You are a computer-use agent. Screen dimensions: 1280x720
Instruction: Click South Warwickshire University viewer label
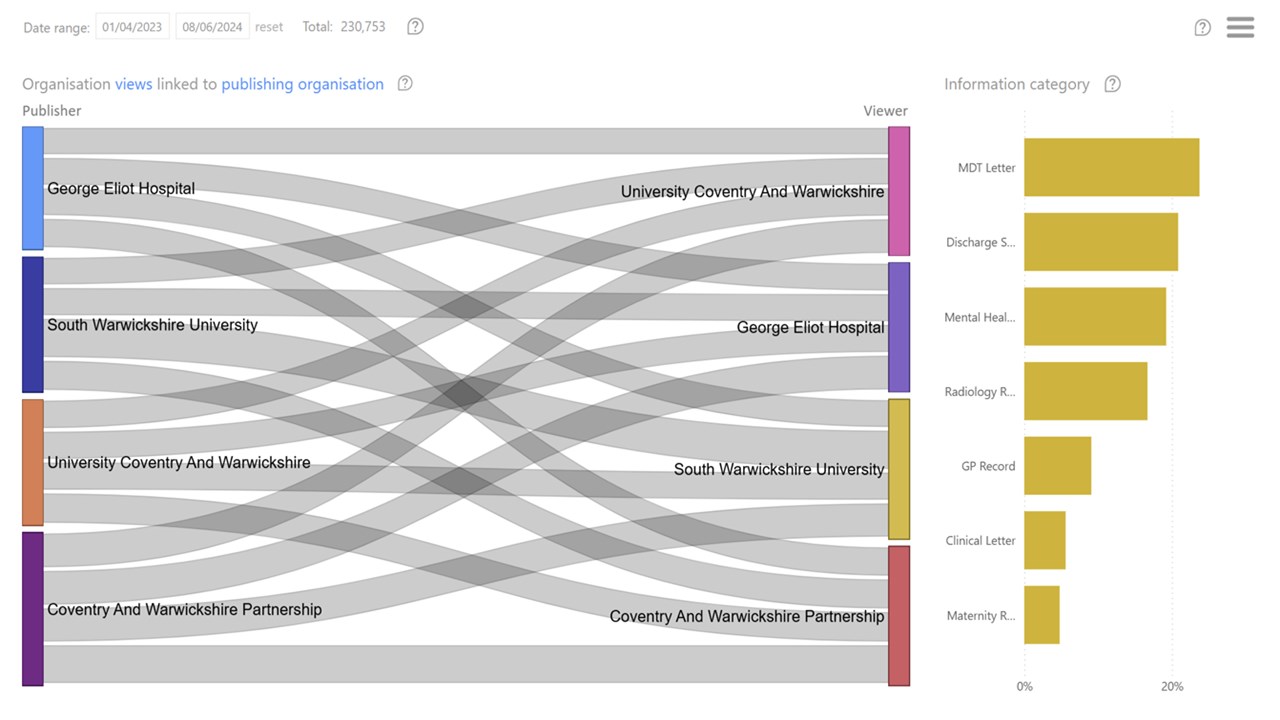[x=779, y=469]
